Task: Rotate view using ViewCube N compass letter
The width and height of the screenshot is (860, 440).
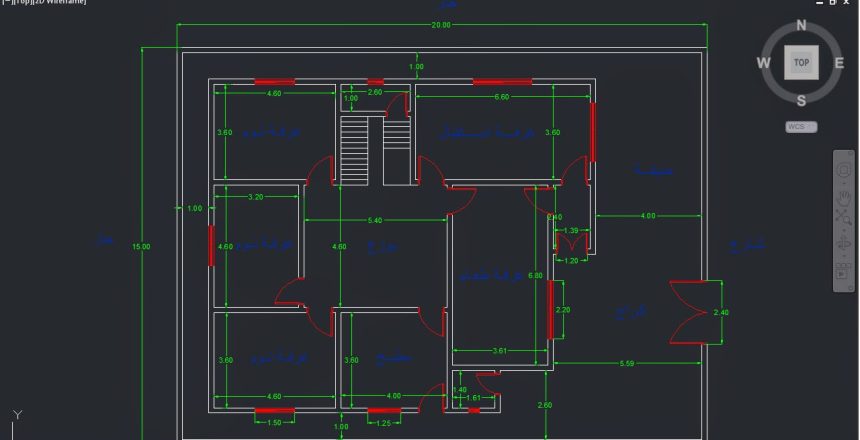Action: pyautogui.click(x=801, y=25)
